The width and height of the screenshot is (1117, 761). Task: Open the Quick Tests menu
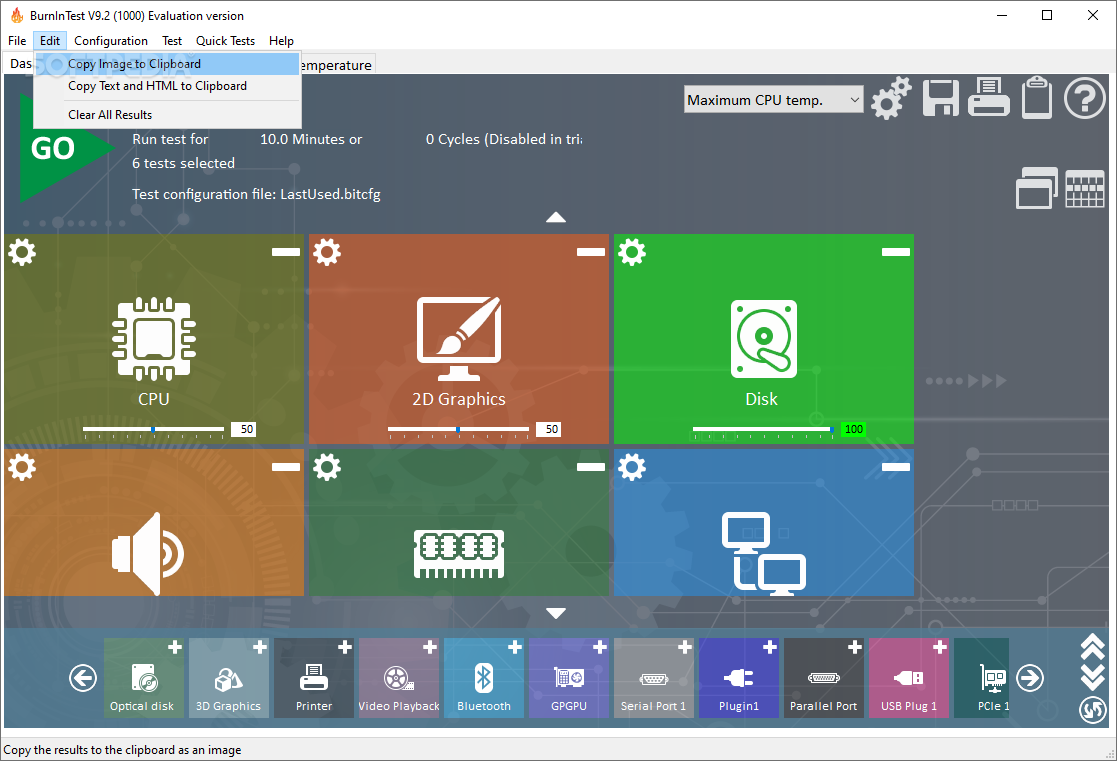point(225,41)
